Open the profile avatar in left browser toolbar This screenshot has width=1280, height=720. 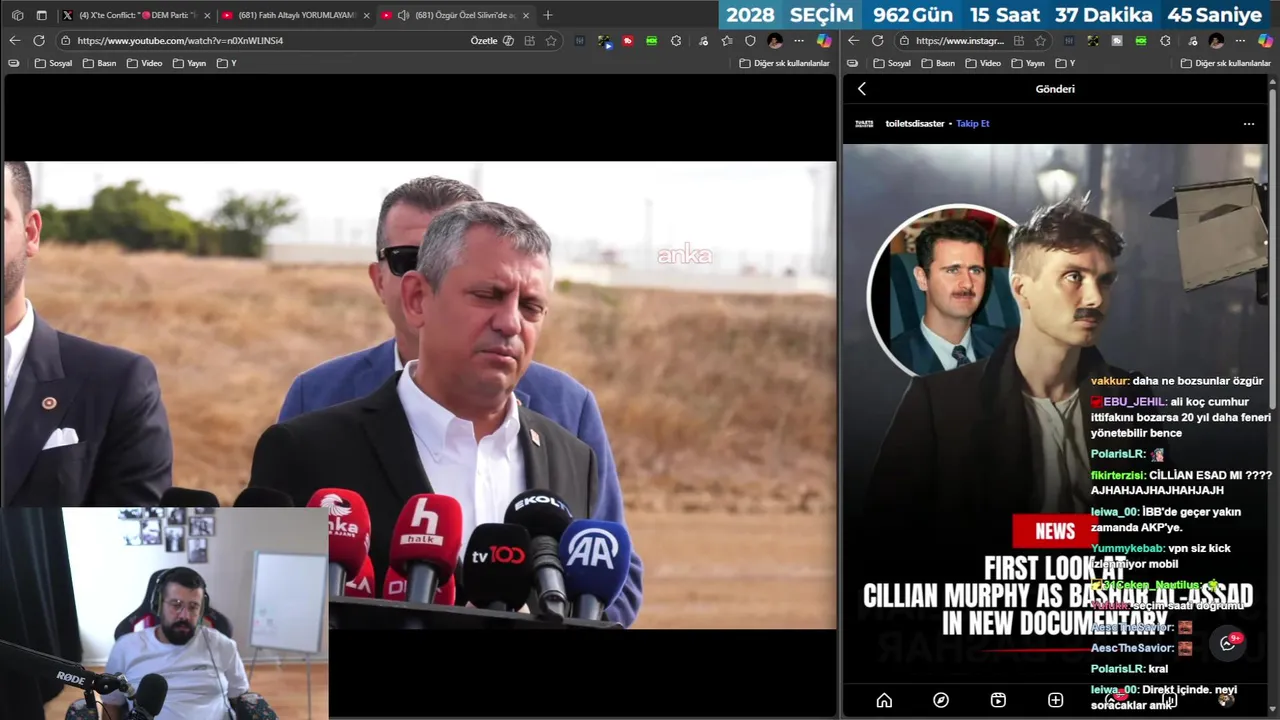pyautogui.click(x=774, y=41)
